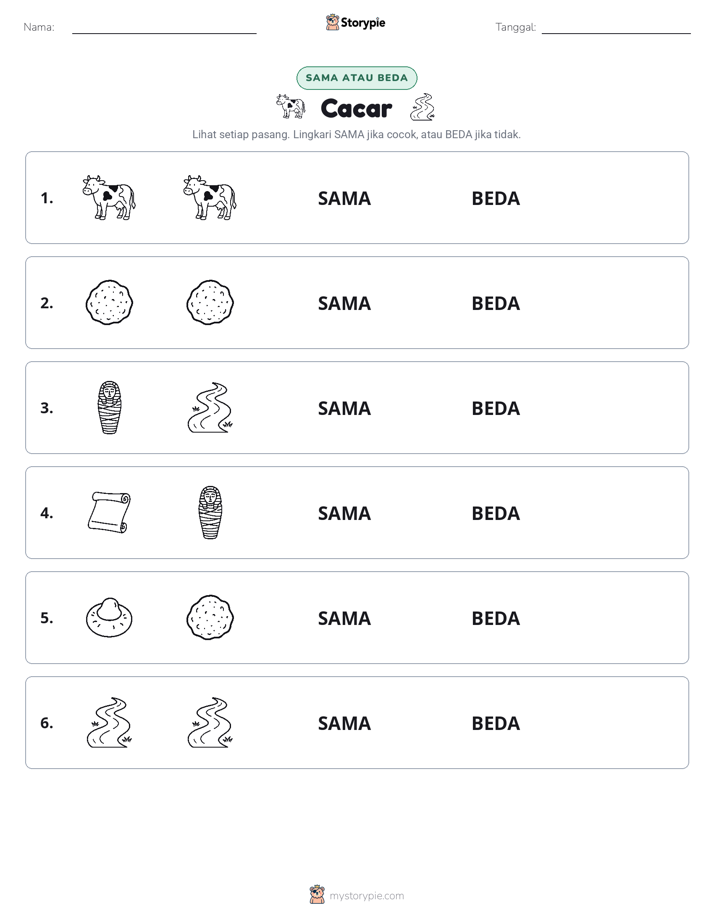Click the mummy picture in row 3

click(109, 407)
